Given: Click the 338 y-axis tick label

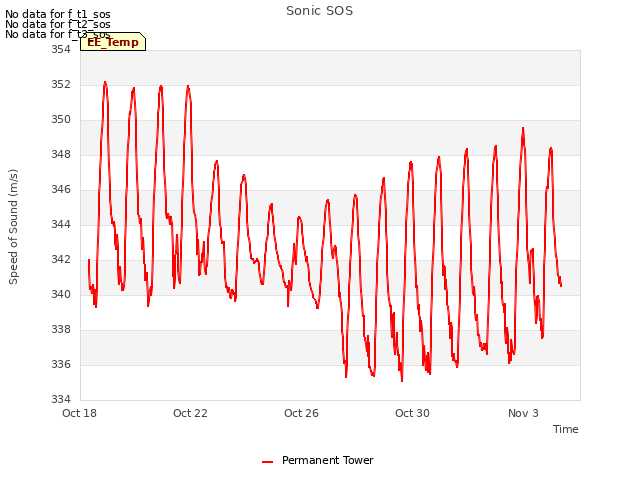Looking at the screenshot, I should coord(61,329).
